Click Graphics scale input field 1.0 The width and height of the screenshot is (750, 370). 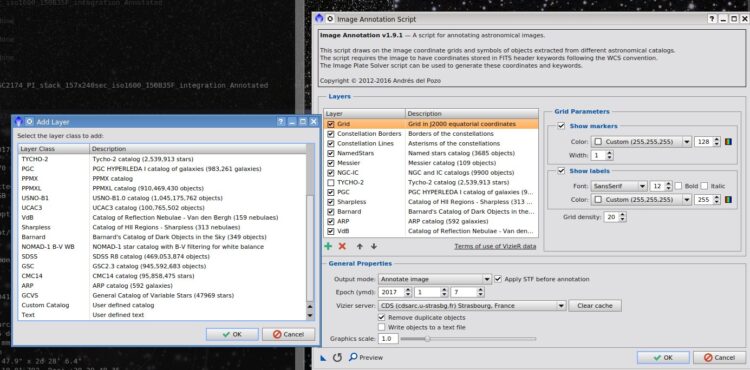click(388, 339)
